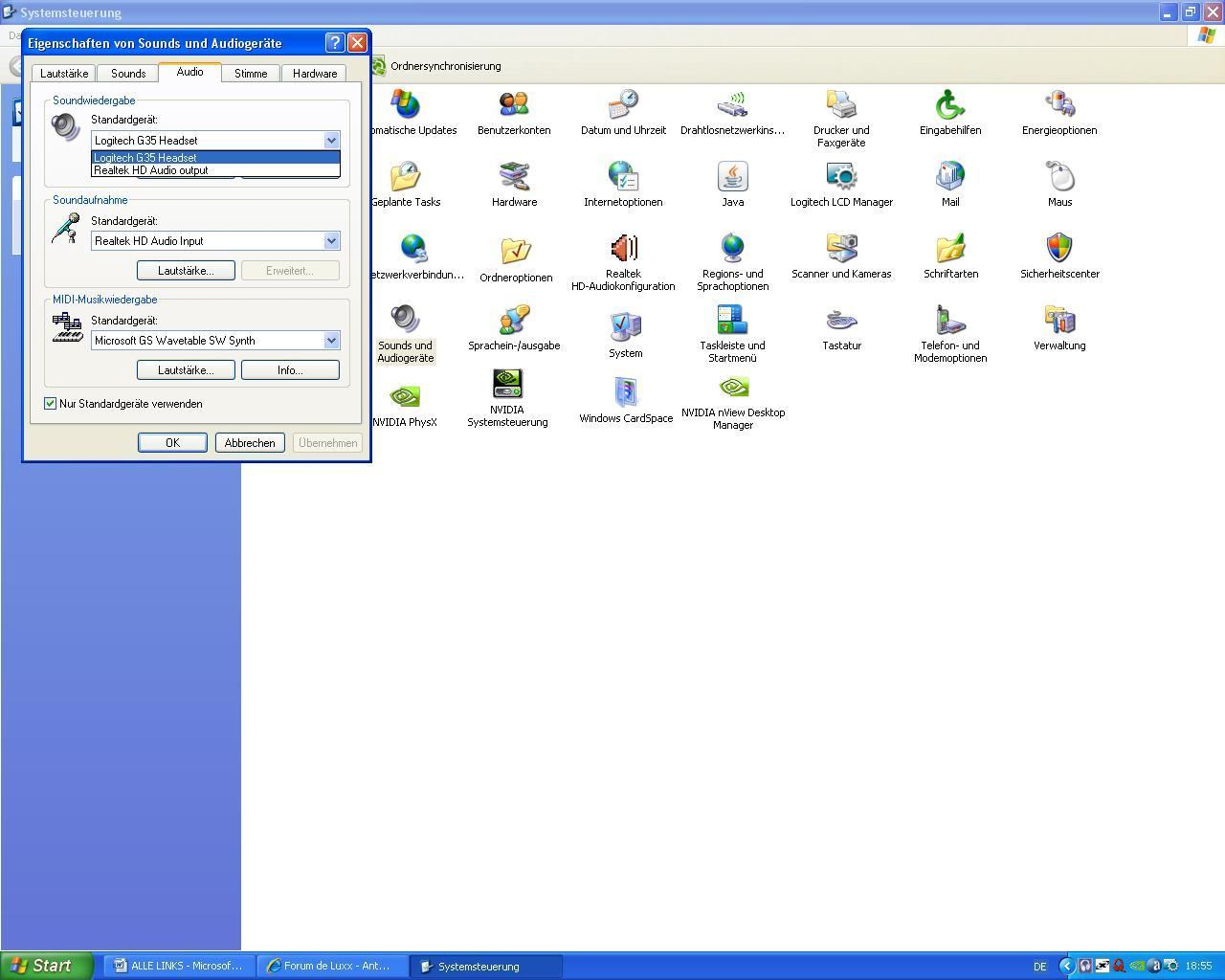This screenshot has height=980, width=1225.
Task: Open Energieoptionen icon
Action: [1059, 113]
